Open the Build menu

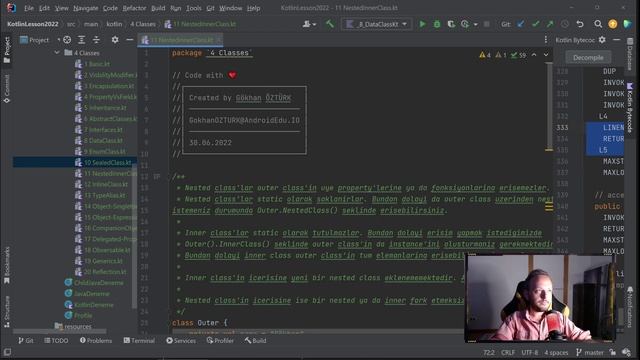tap(158, 8)
